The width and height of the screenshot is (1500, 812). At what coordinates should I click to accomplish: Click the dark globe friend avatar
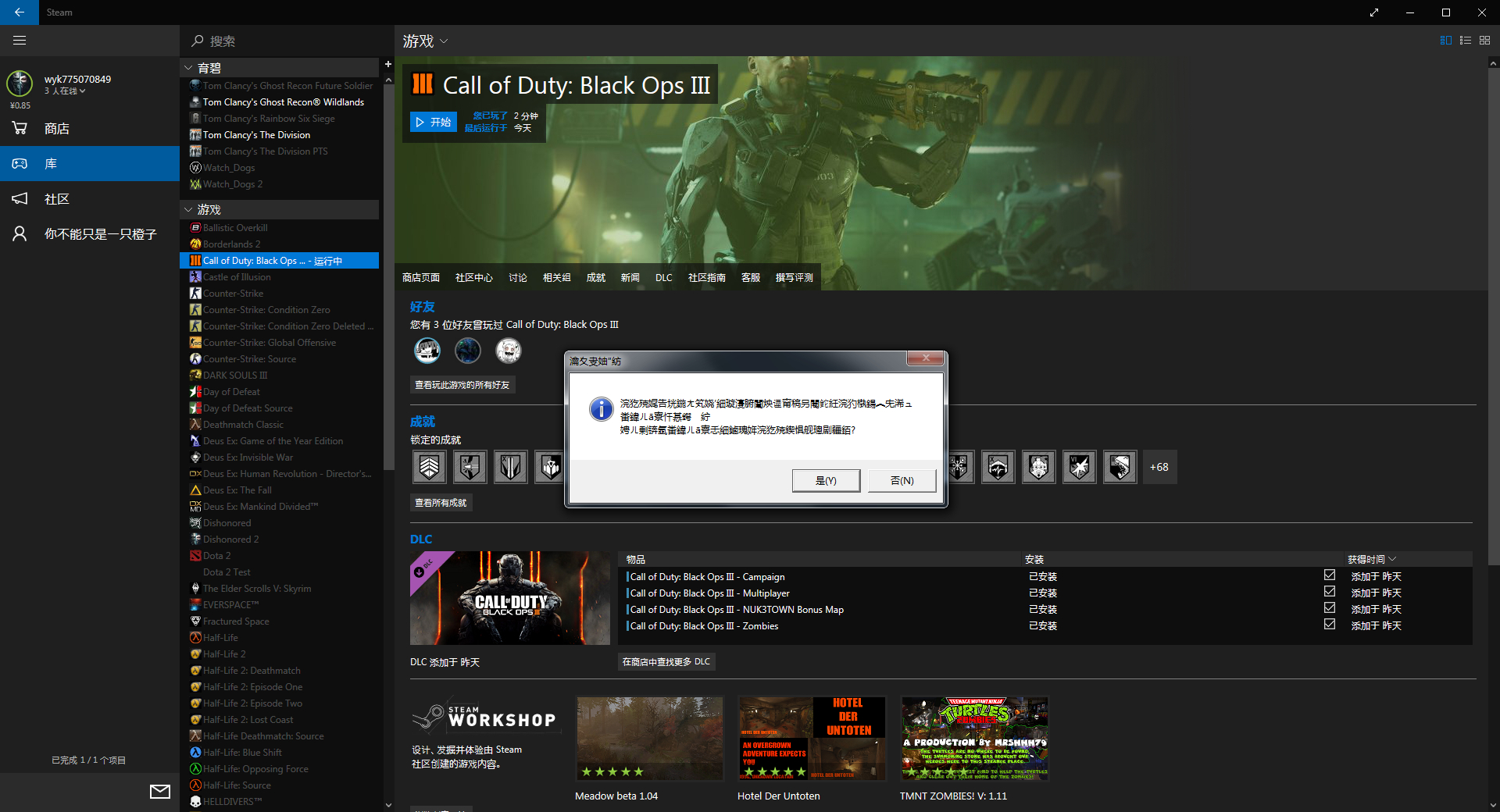(468, 351)
